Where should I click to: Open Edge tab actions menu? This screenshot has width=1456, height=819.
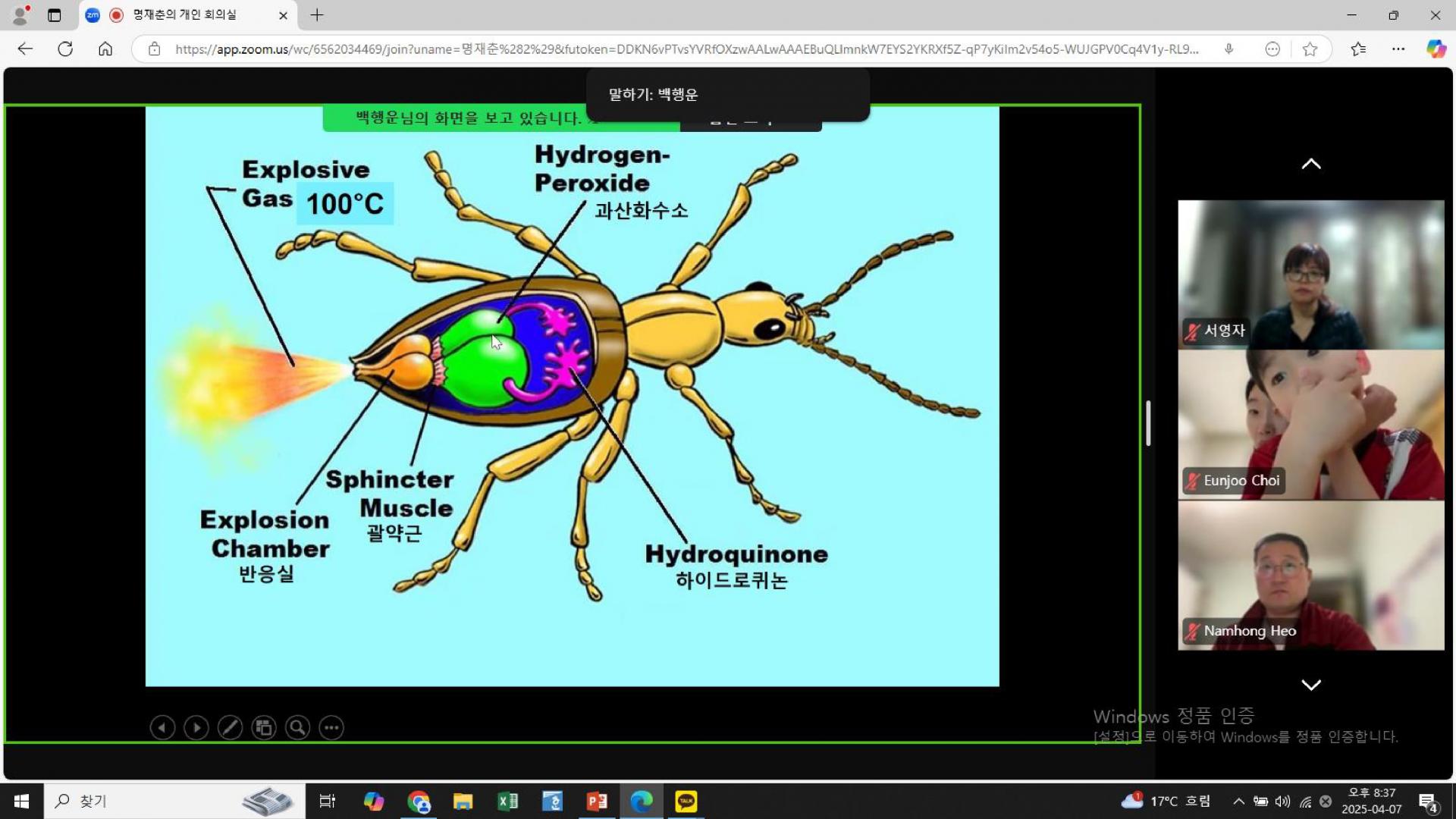[54, 14]
